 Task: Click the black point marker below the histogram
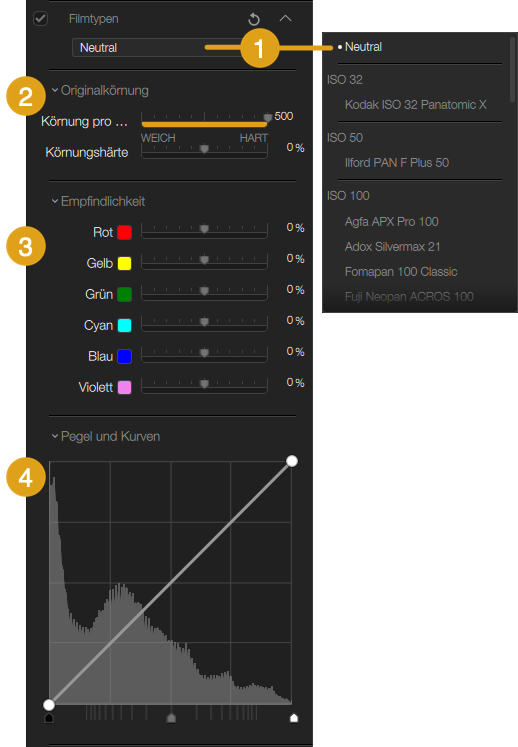[x=49, y=718]
